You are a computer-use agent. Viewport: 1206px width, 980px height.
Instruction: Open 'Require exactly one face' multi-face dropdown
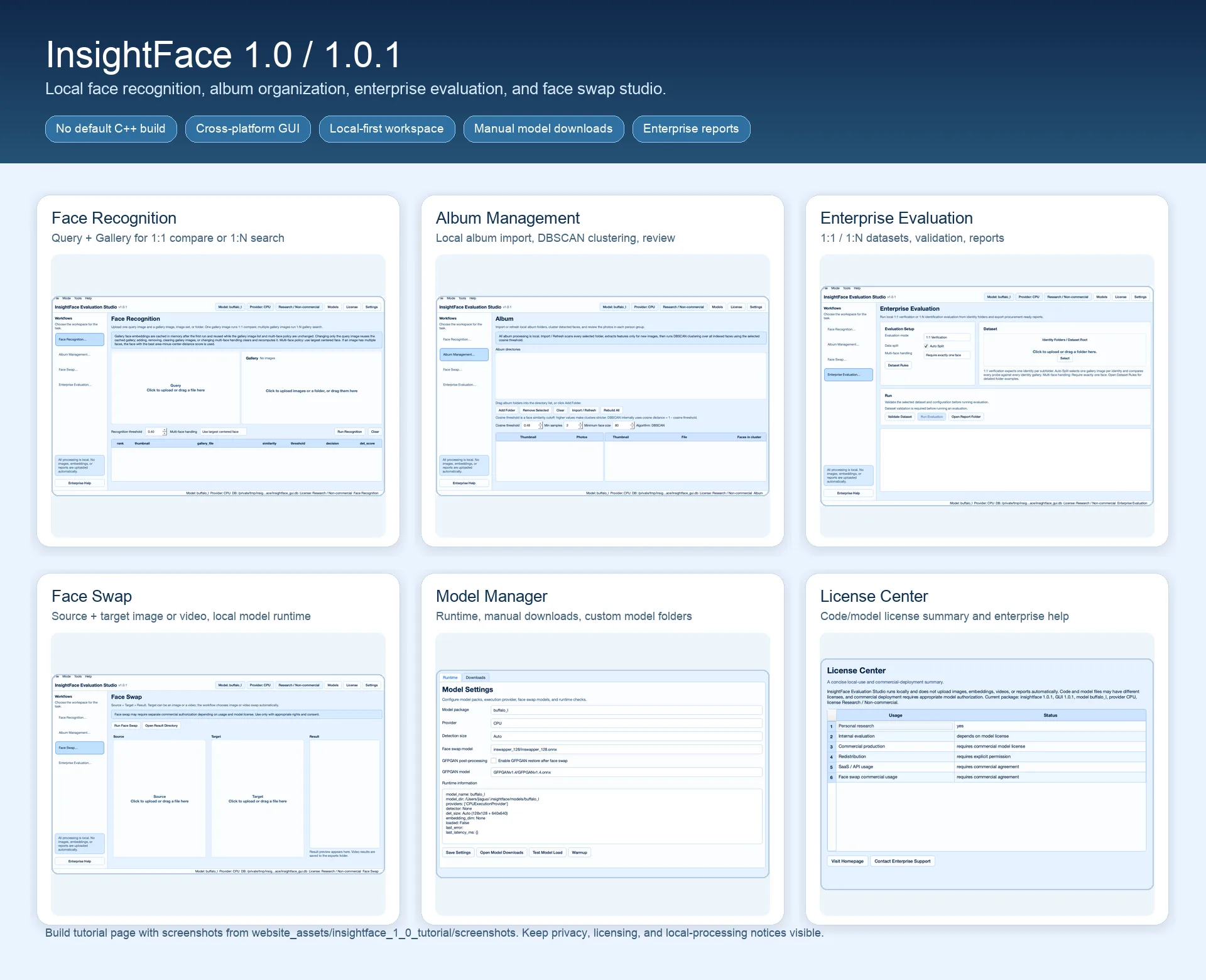(947, 355)
